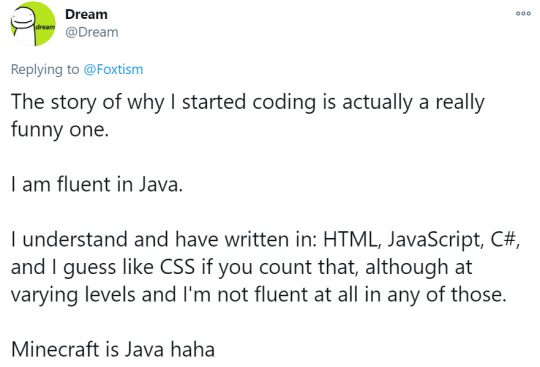
Task: Click the sentence 'I am fluent in Java.'
Action: [97, 184]
